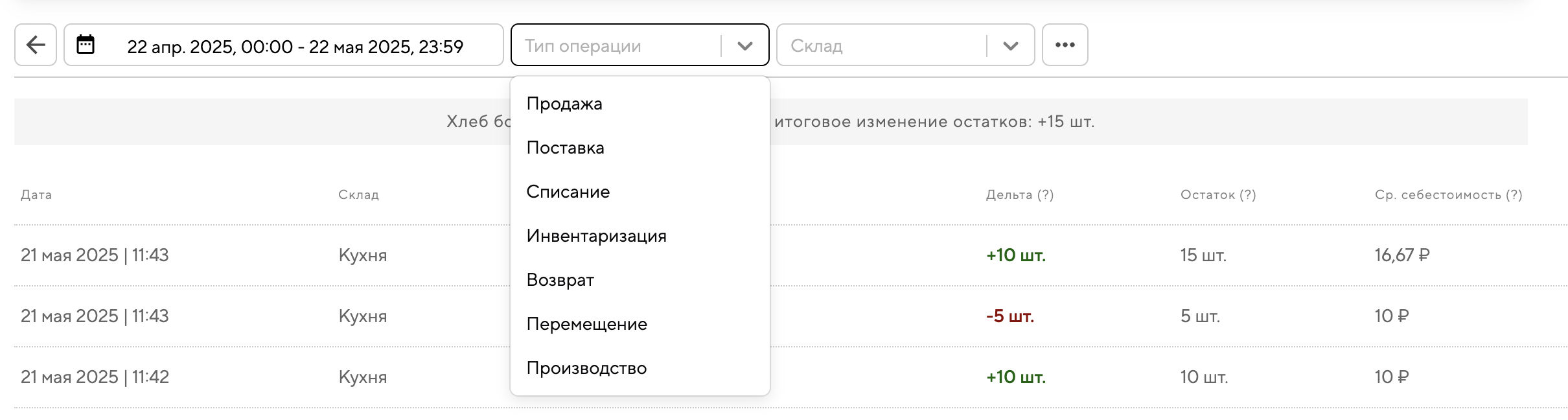This screenshot has height=420, width=1568.
Task: Choose Возврат in the list
Action: pos(560,280)
